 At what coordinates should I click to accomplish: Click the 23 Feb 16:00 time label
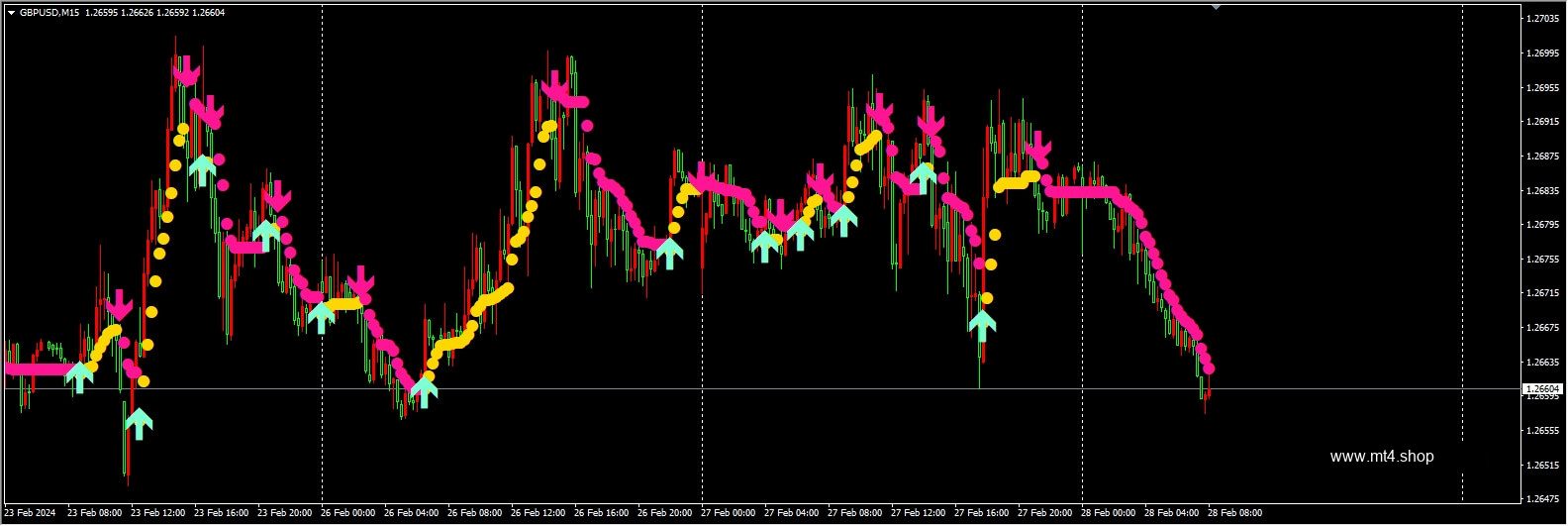click(x=222, y=513)
